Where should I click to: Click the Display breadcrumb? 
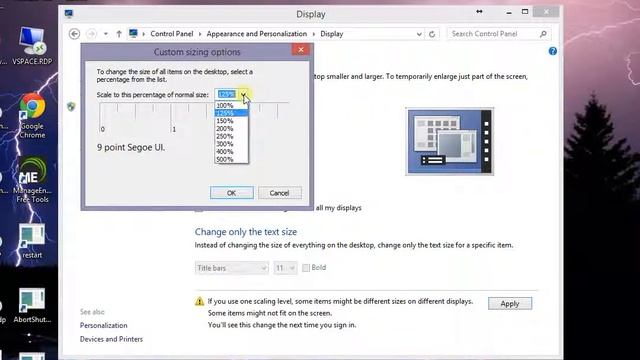click(331, 34)
